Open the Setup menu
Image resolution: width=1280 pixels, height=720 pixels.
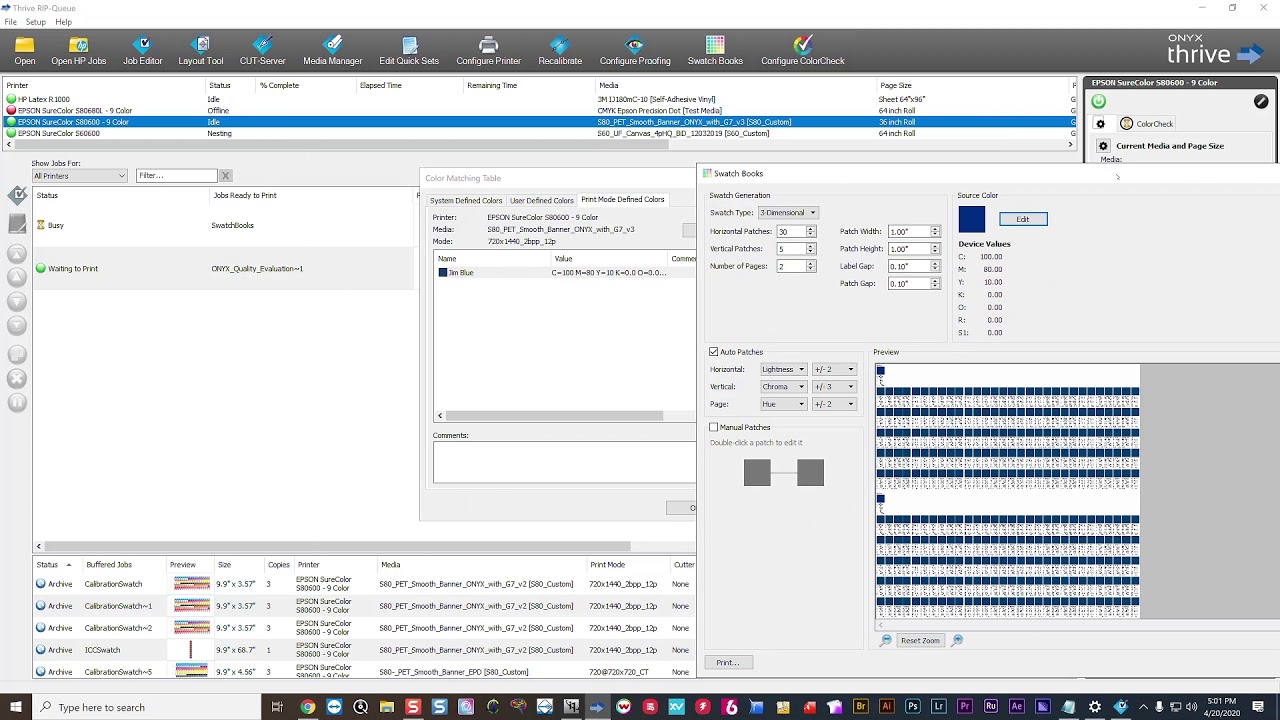click(35, 22)
